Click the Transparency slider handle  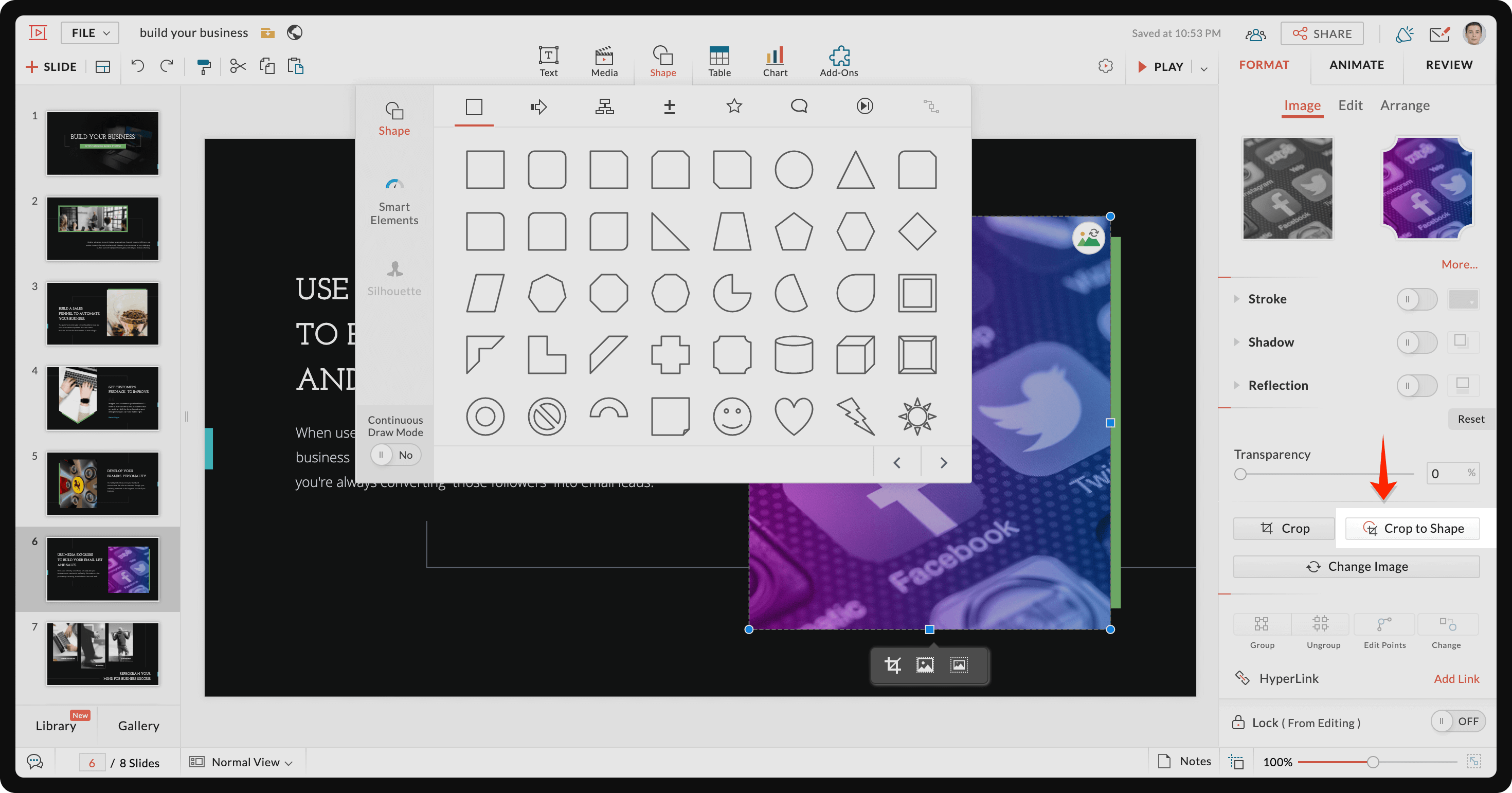[x=1239, y=474]
